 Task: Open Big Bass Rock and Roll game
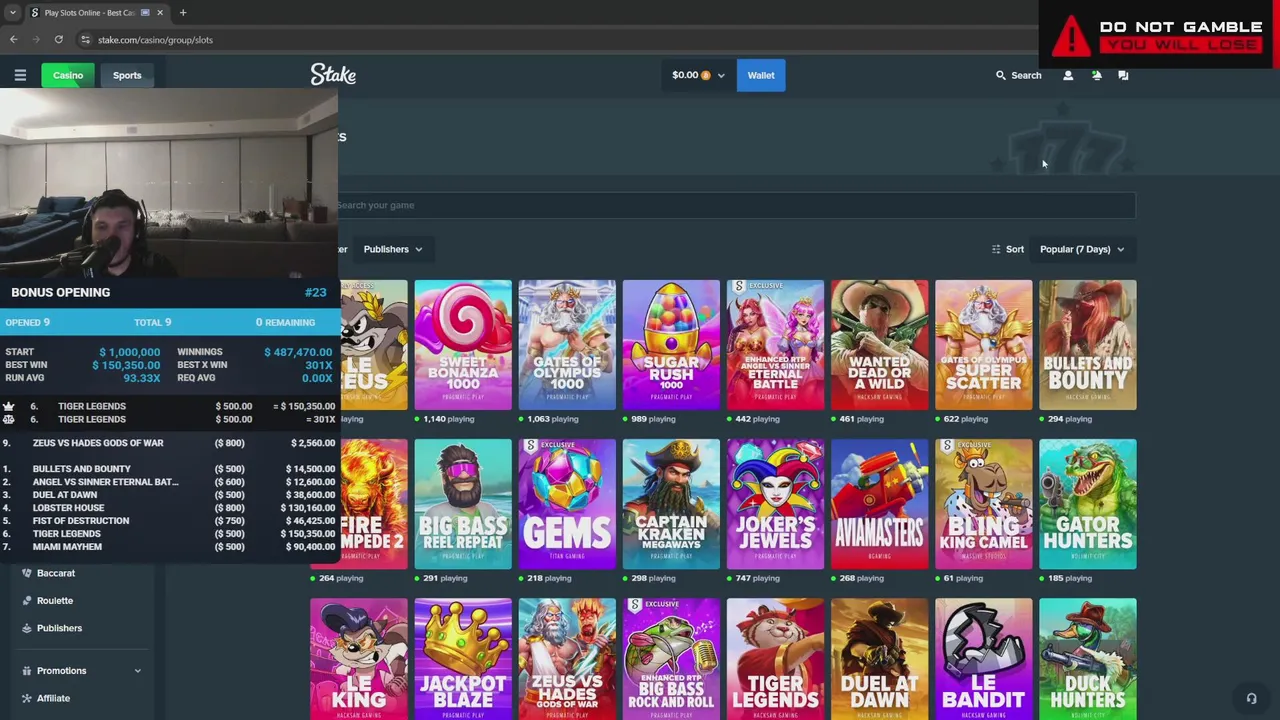pos(671,659)
